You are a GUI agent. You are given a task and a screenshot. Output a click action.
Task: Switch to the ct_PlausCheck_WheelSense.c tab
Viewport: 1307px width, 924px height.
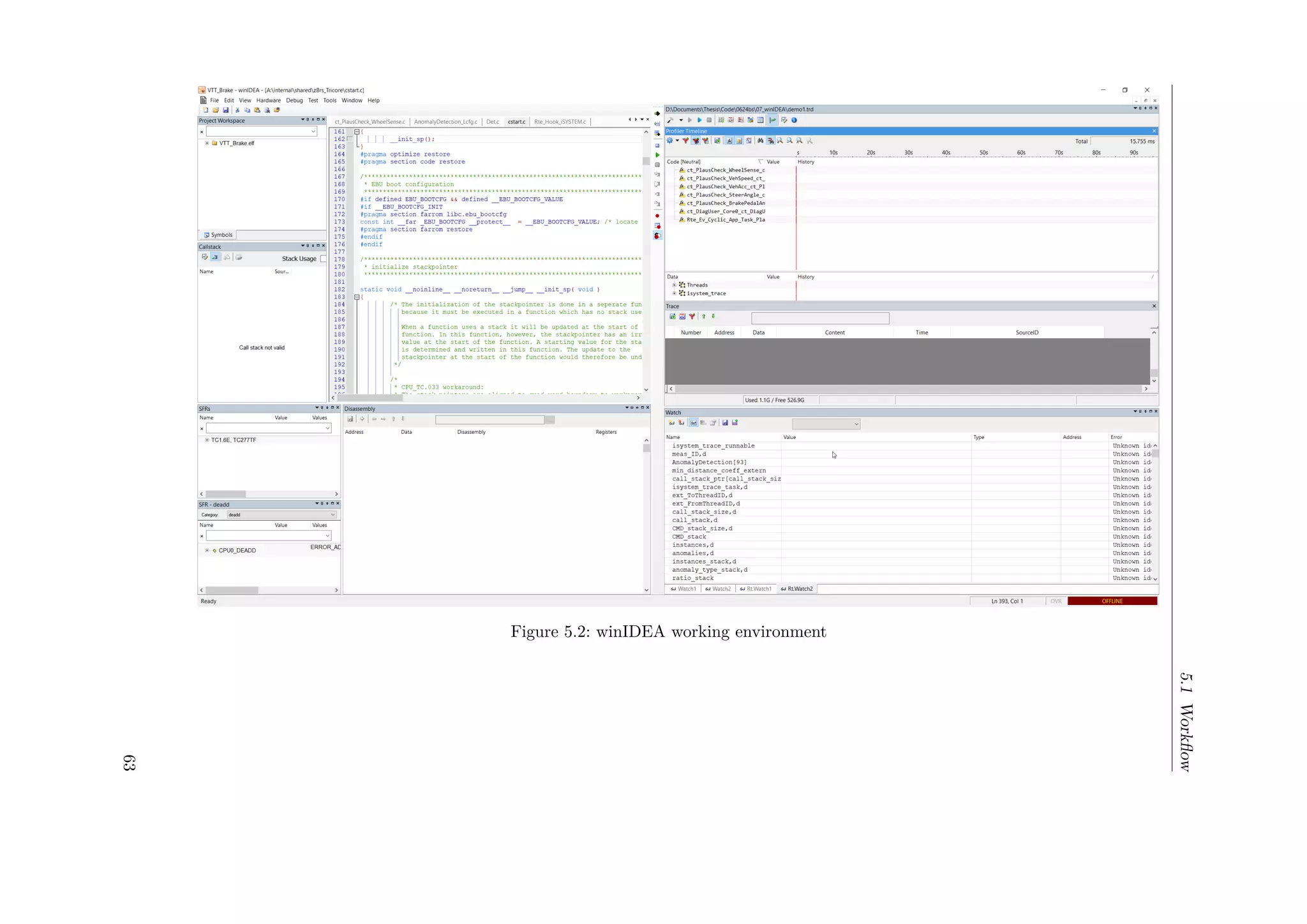point(370,122)
